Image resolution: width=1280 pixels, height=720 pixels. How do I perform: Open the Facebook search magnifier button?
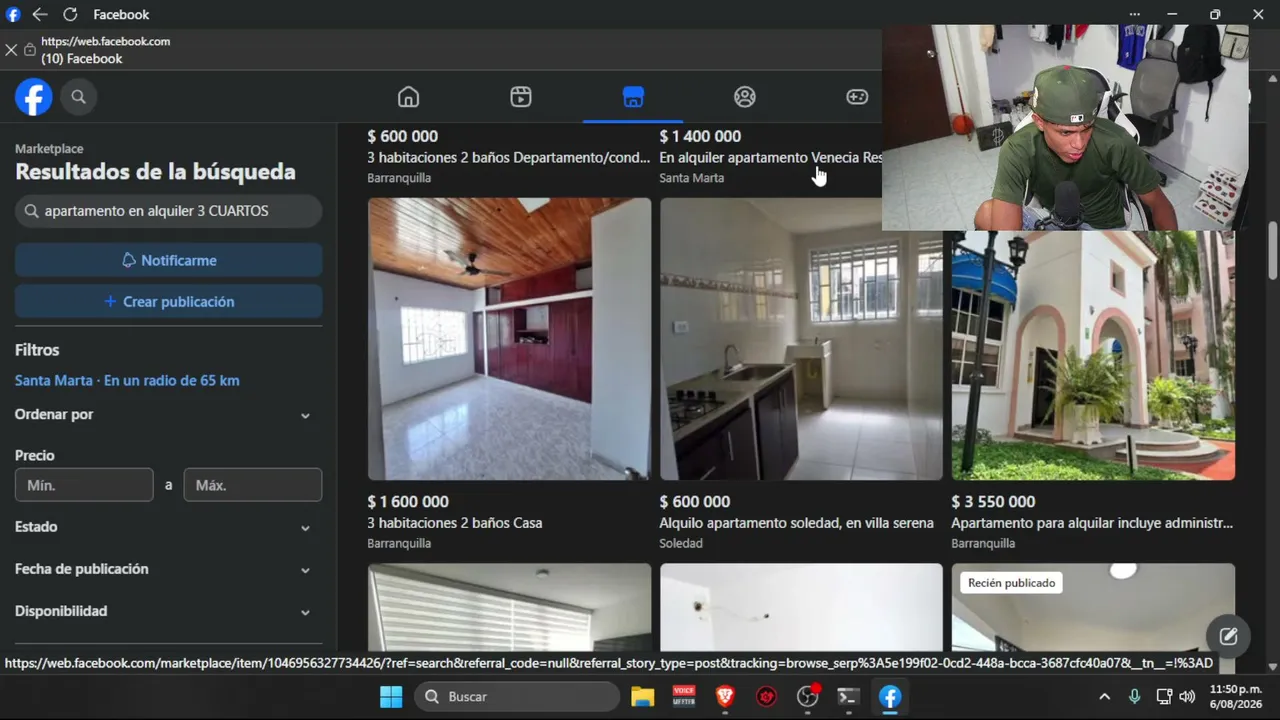78,97
